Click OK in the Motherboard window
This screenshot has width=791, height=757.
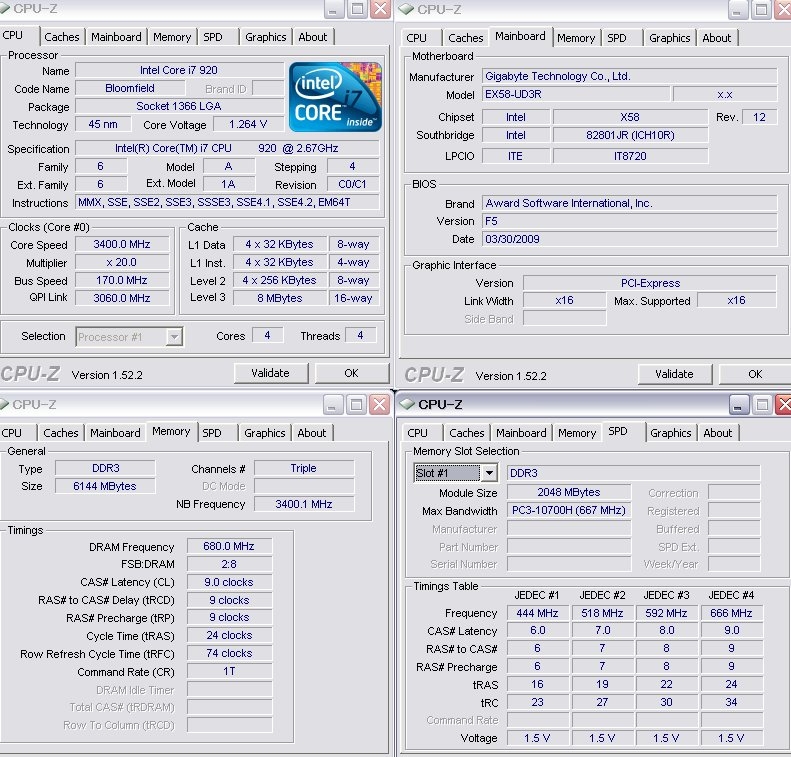click(754, 374)
